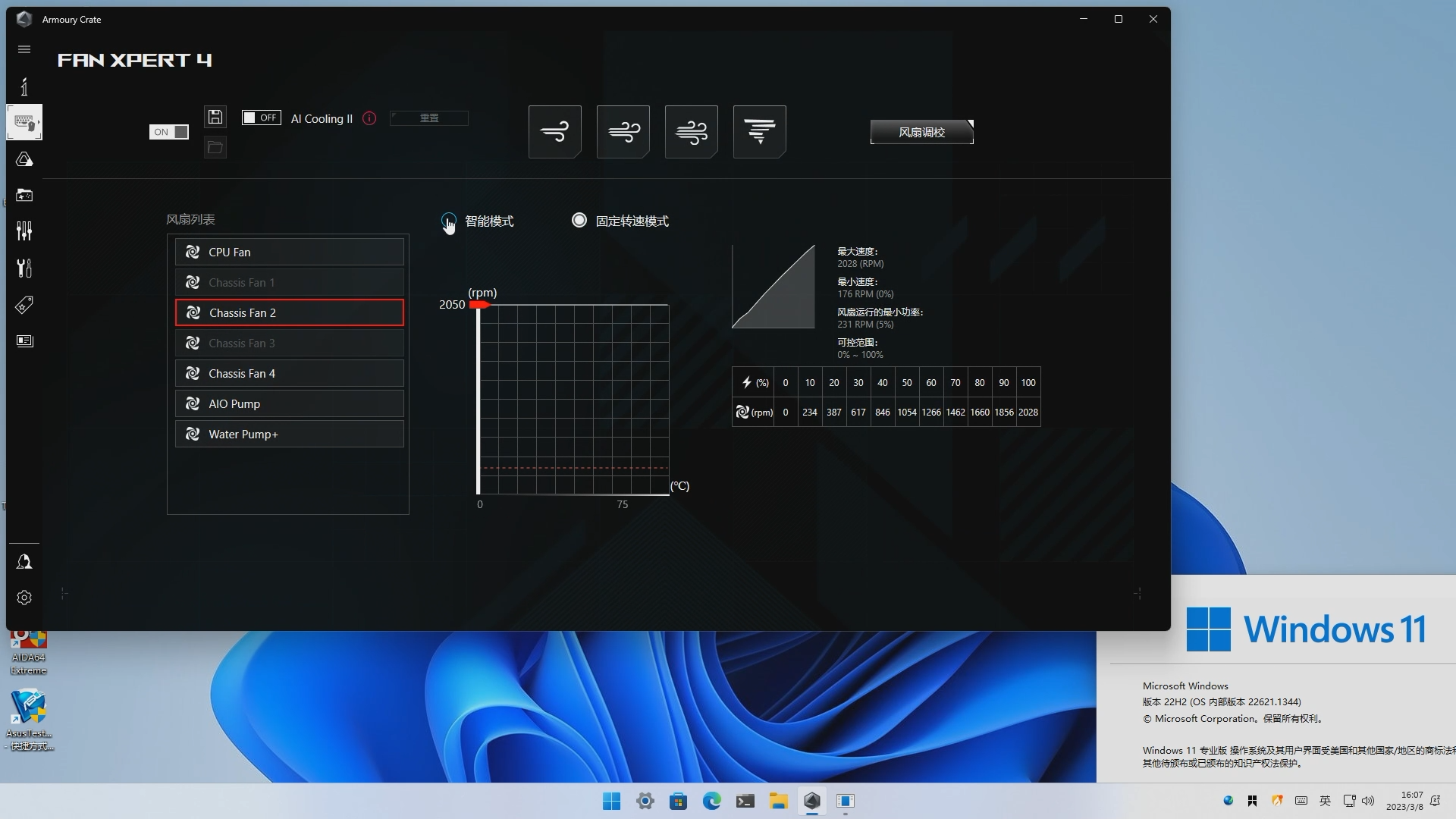Open Armoury Crate settings gear icon
1456x819 pixels.
(x=24, y=598)
